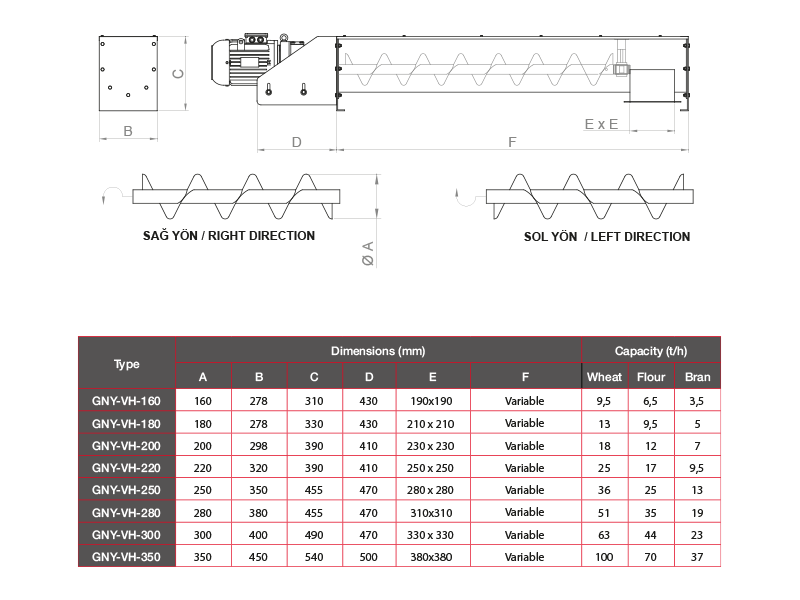Click the 280 x 280 E dimension value

point(430,490)
